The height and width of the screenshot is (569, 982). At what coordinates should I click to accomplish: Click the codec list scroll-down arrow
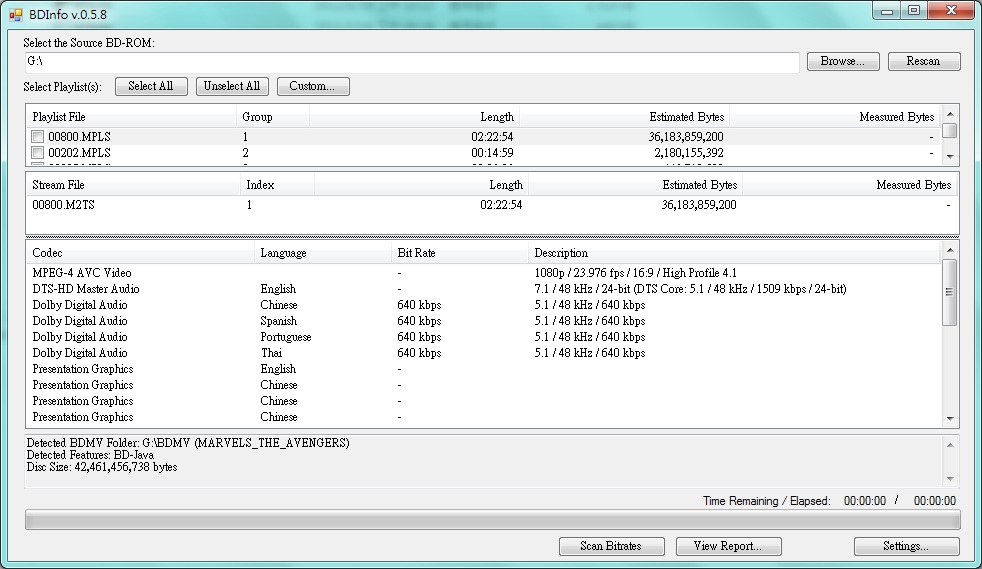(x=950, y=418)
